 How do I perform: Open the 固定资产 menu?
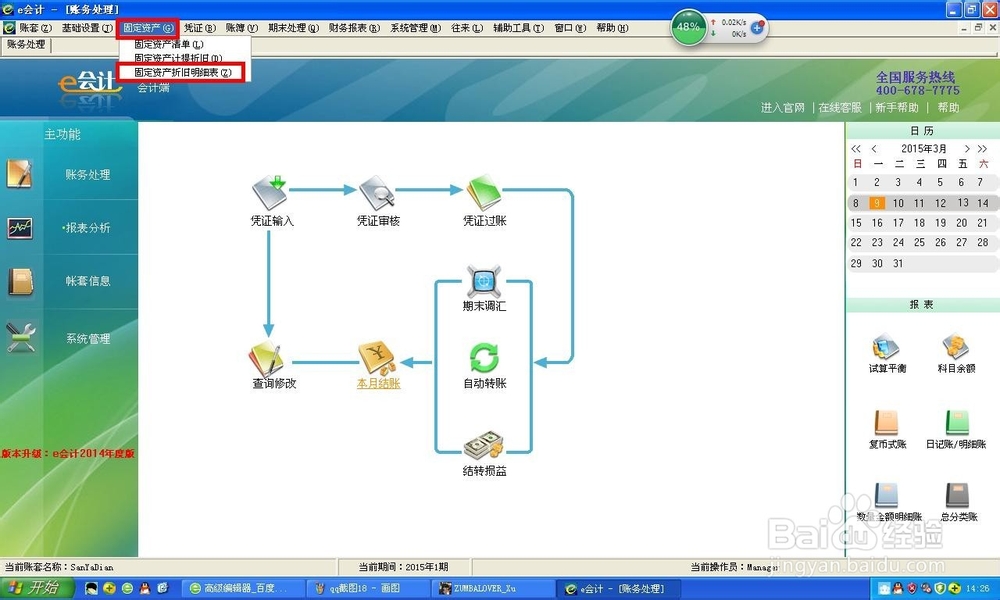(148, 28)
